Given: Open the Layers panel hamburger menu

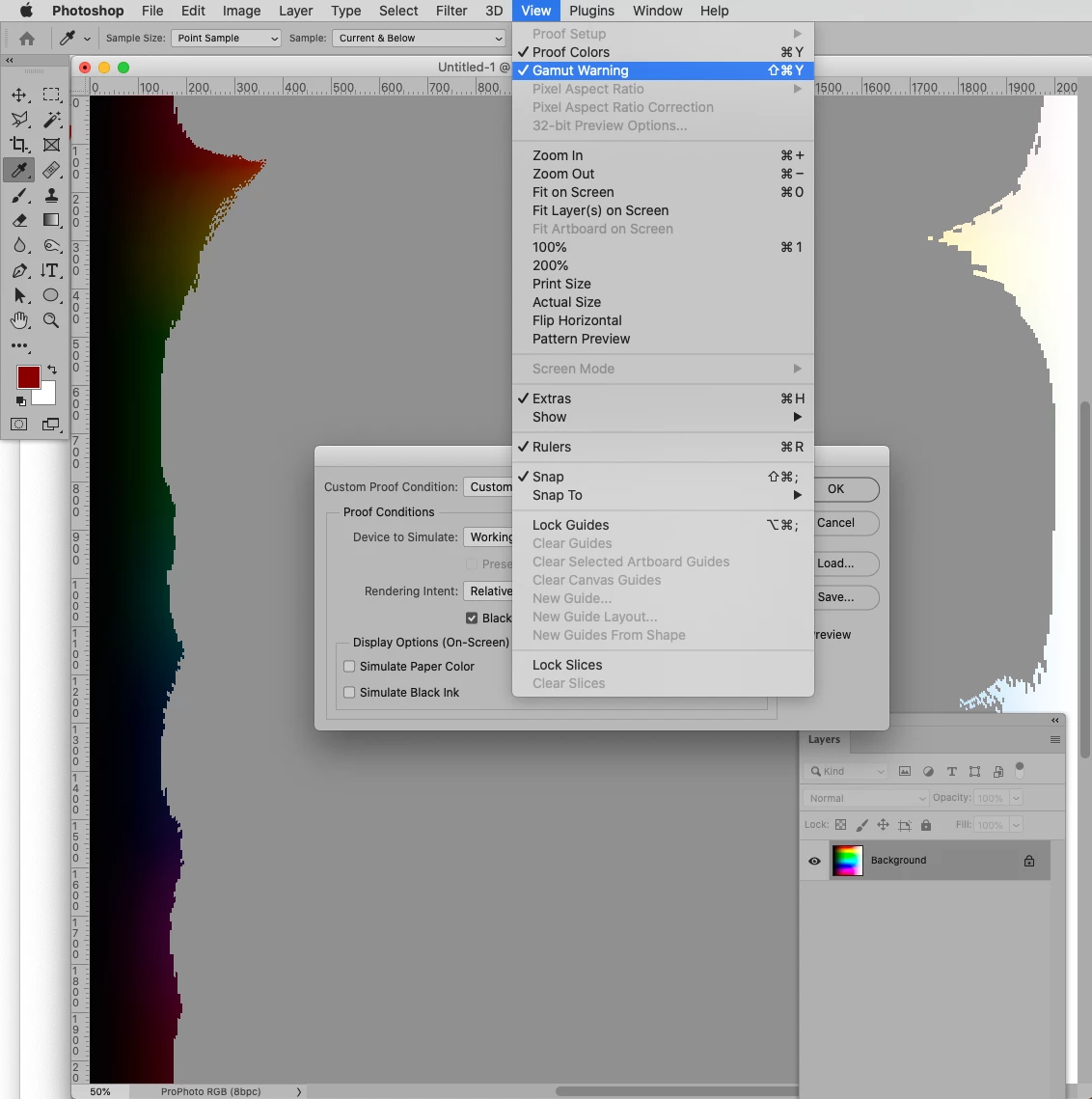Looking at the screenshot, I should point(1054,739).
